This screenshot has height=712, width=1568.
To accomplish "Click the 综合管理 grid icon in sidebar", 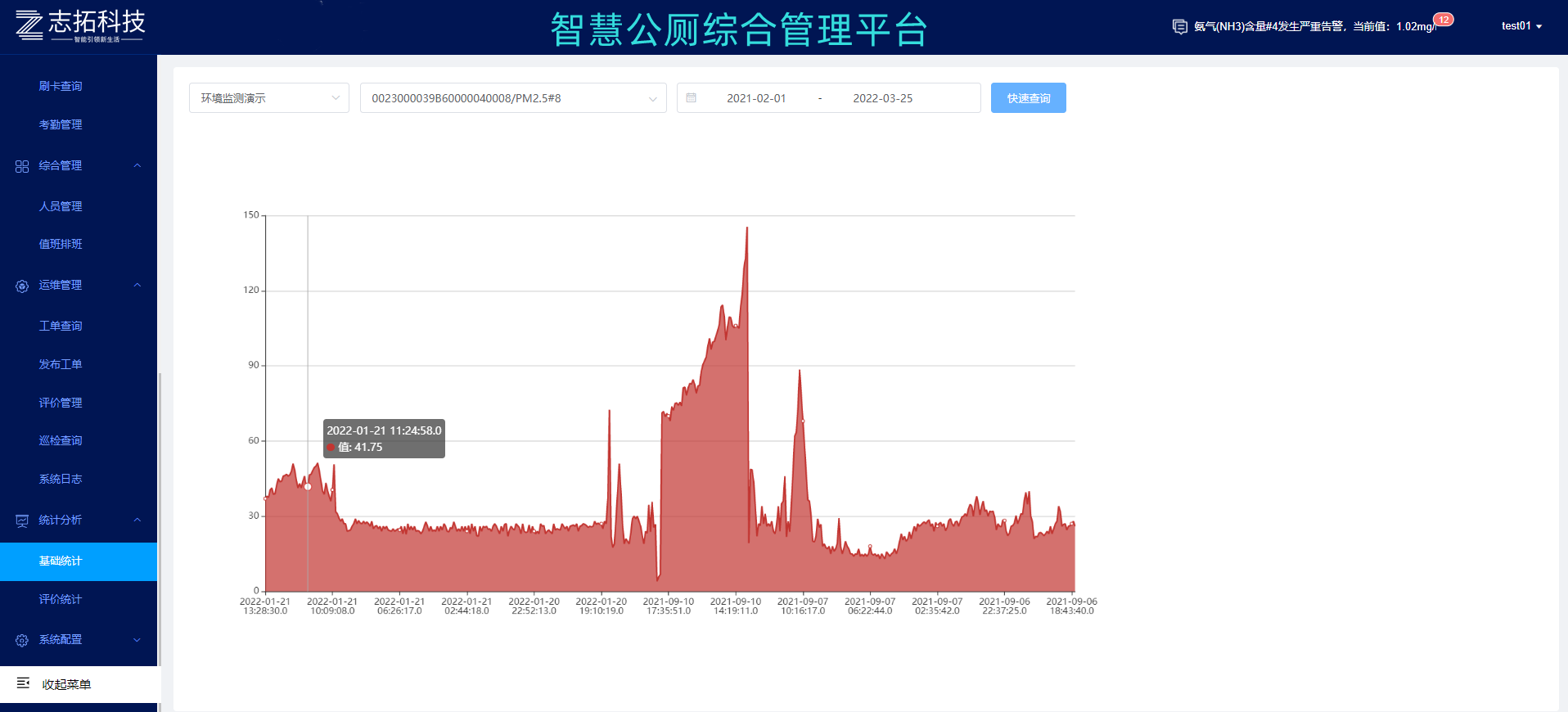I will (x=22, y=166).
